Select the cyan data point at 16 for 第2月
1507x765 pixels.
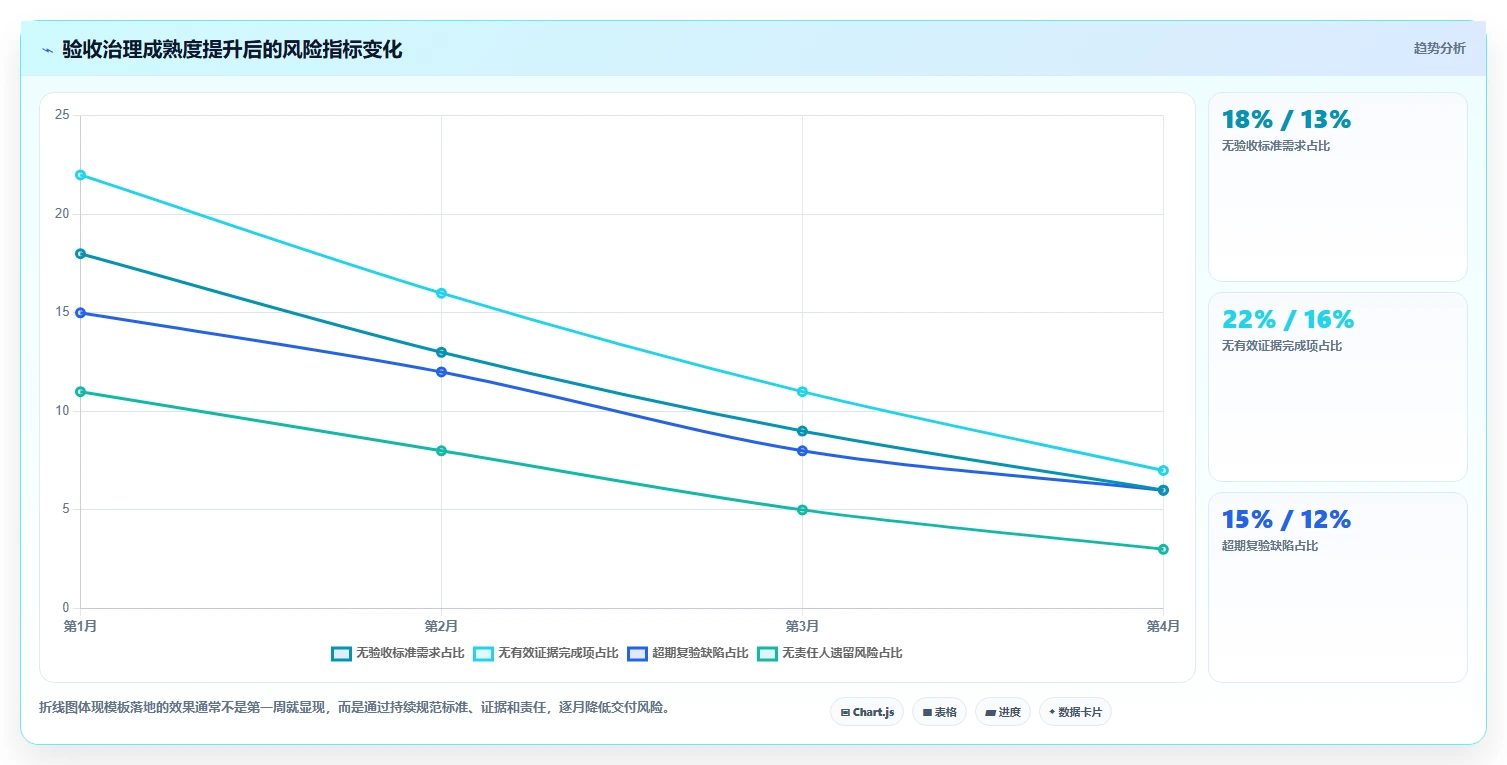441,293
